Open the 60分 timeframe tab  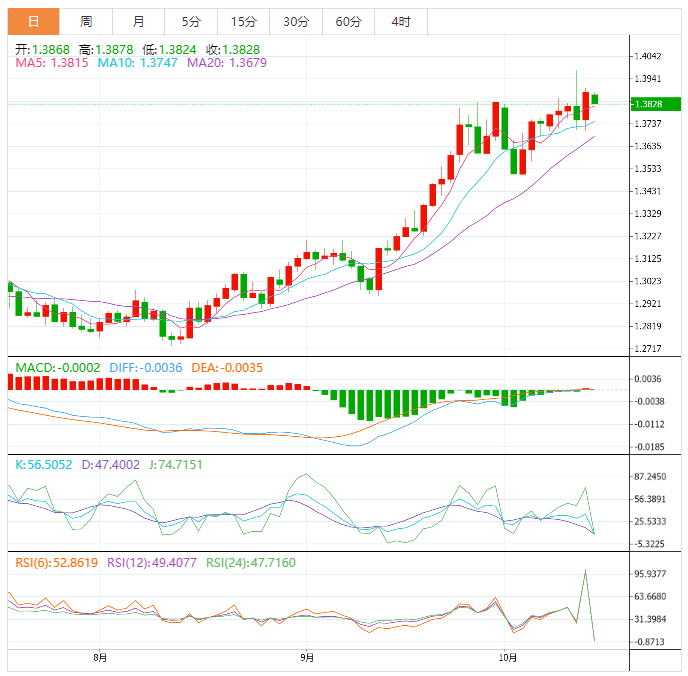[x=348, y=21]
